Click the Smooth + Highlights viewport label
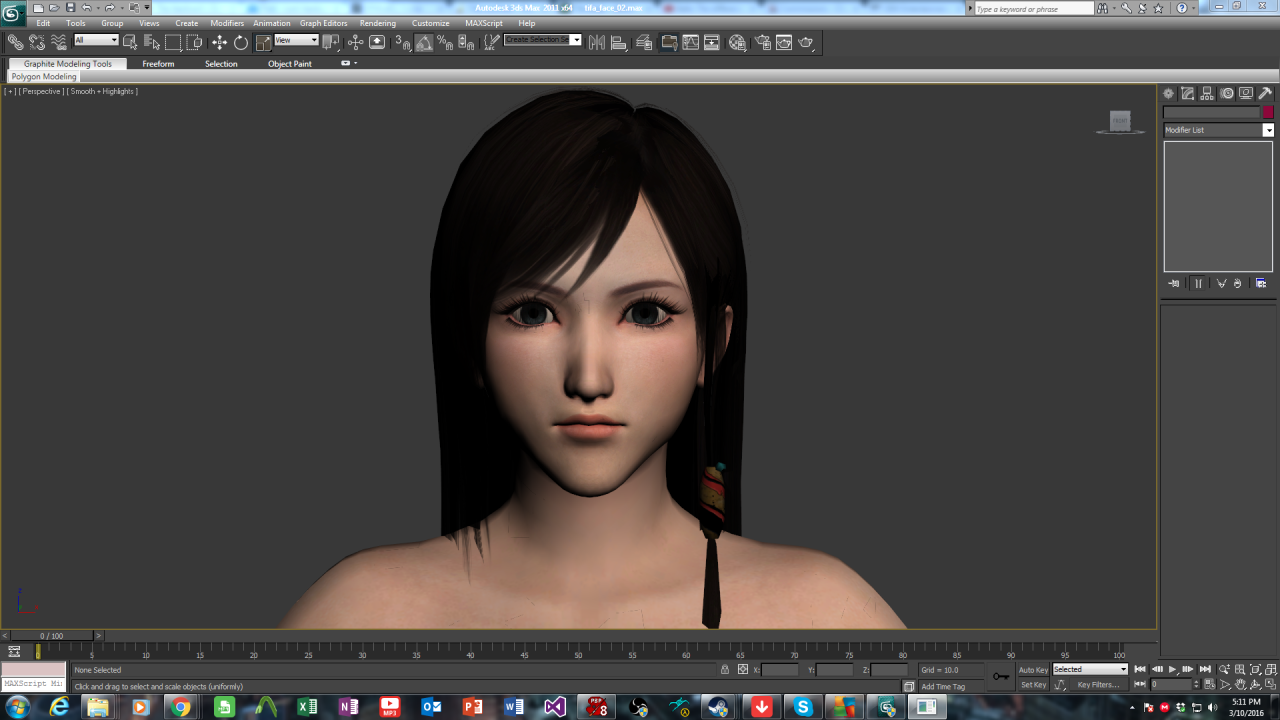The height and width of the screenshot is (720, 1280). [x=102, y=91]
